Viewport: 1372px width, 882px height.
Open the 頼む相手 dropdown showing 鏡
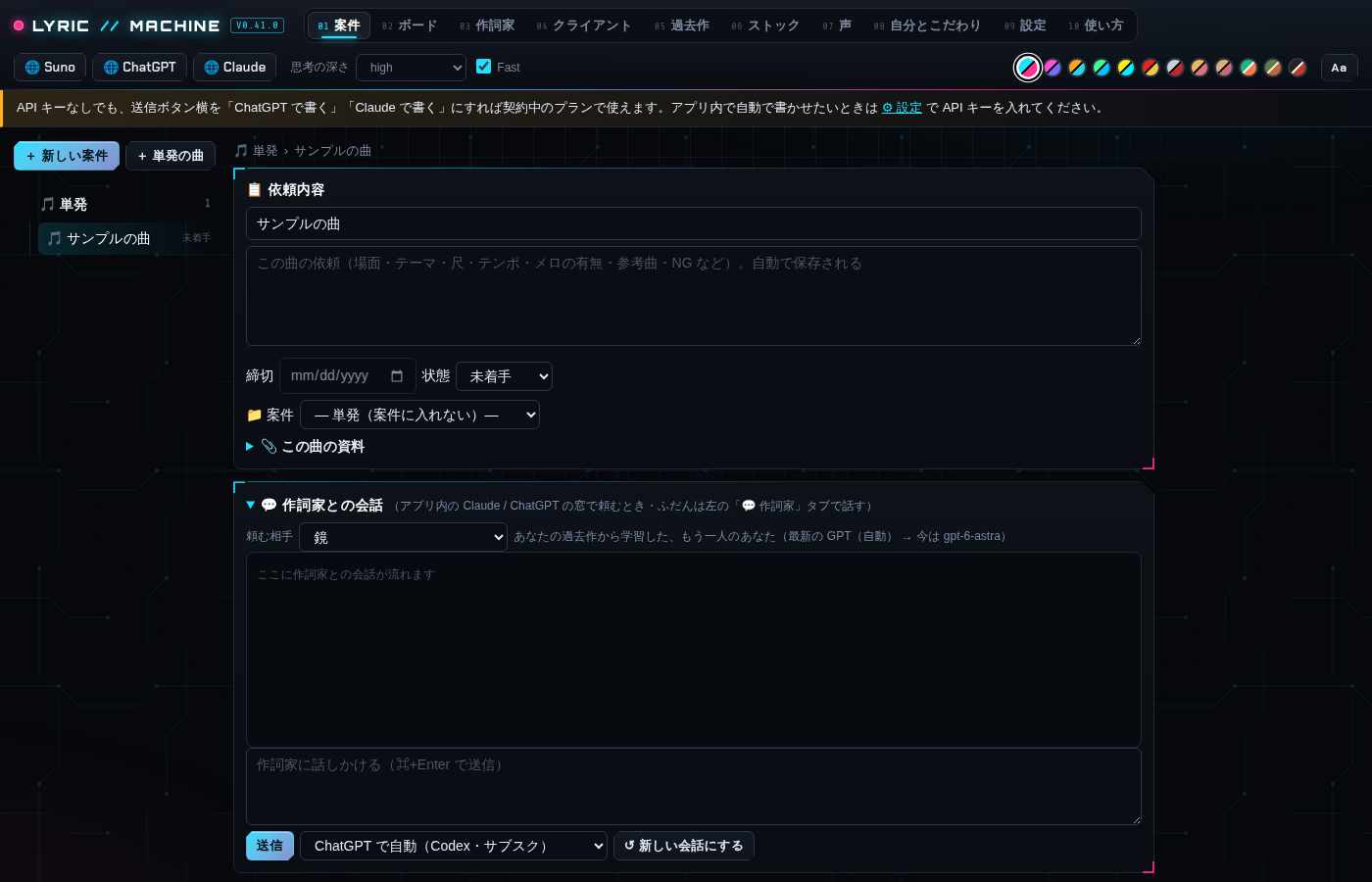403,537
